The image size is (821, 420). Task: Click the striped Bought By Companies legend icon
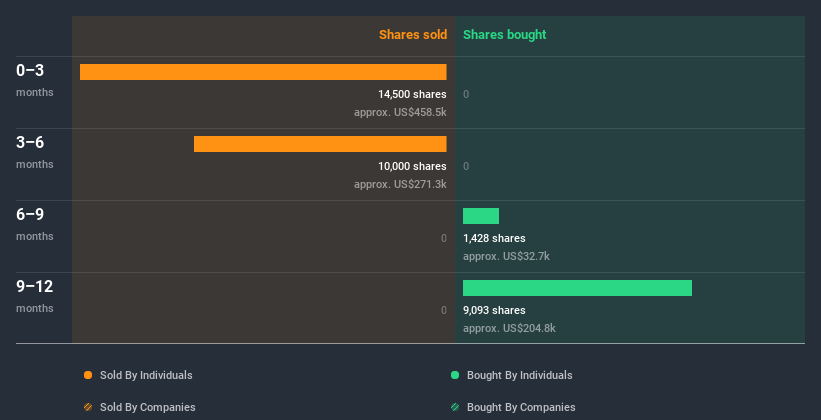(455, 407)
